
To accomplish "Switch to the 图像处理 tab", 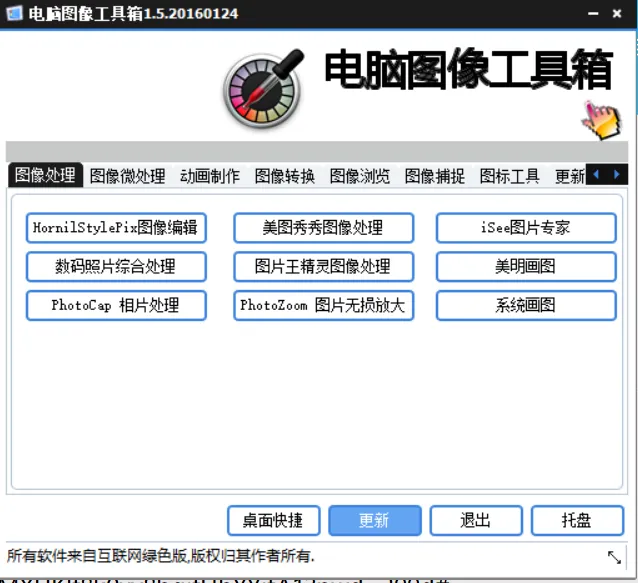I will [x=45, y=175].
